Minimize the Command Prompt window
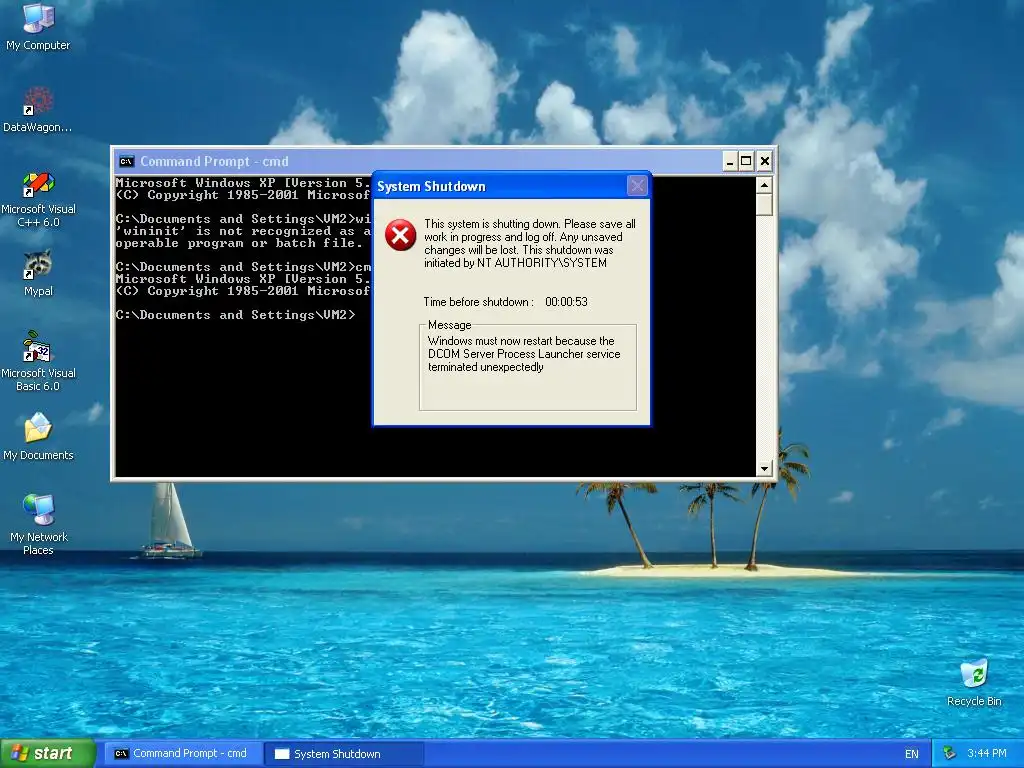 pos(730,161)
